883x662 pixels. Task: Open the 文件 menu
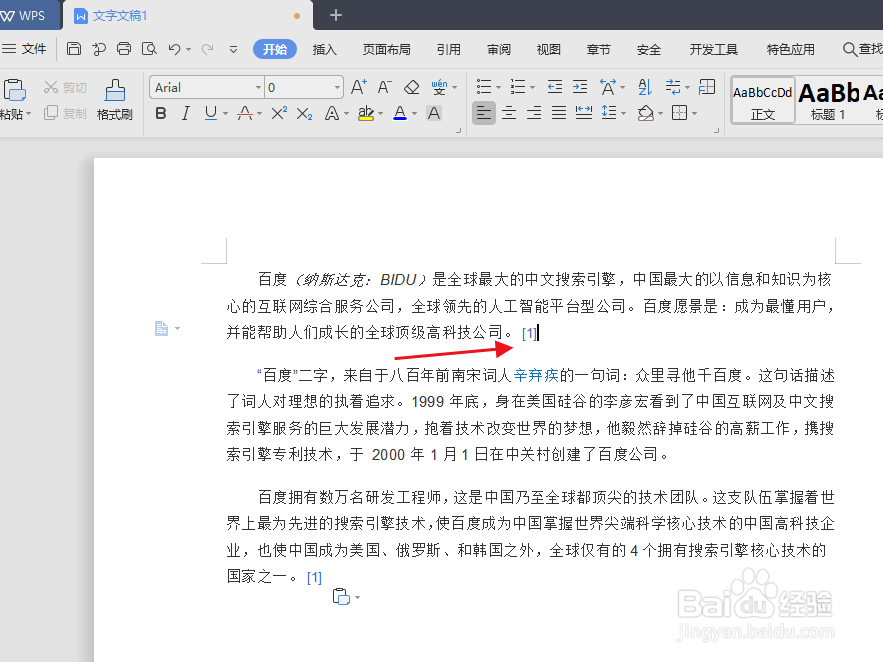point(24,49)
